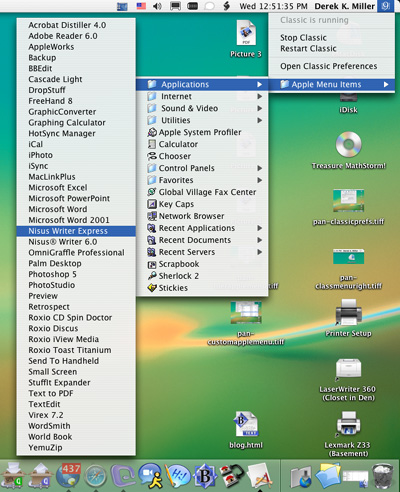Open Global Village Fax Center item
The image size is (400, 492).
pyautogui.click(x=202, y=192)
